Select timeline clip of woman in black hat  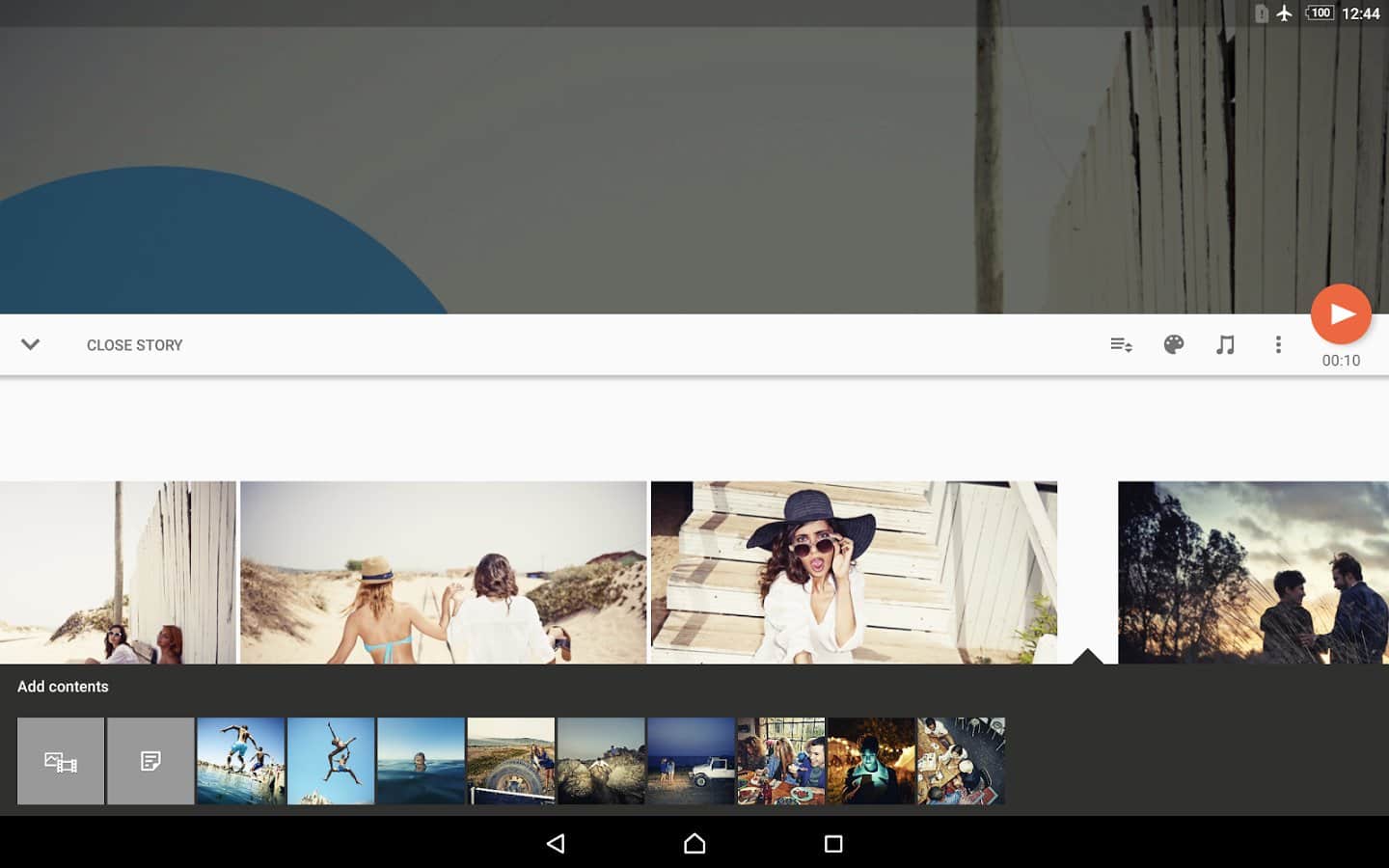tap(854, 572)
